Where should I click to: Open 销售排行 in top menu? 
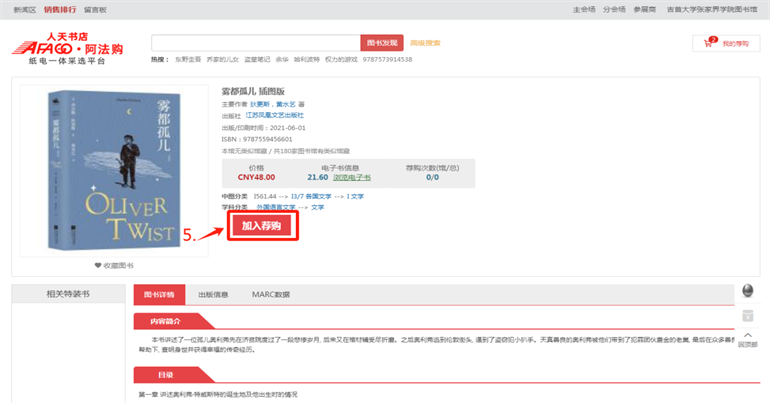(59, 9)
